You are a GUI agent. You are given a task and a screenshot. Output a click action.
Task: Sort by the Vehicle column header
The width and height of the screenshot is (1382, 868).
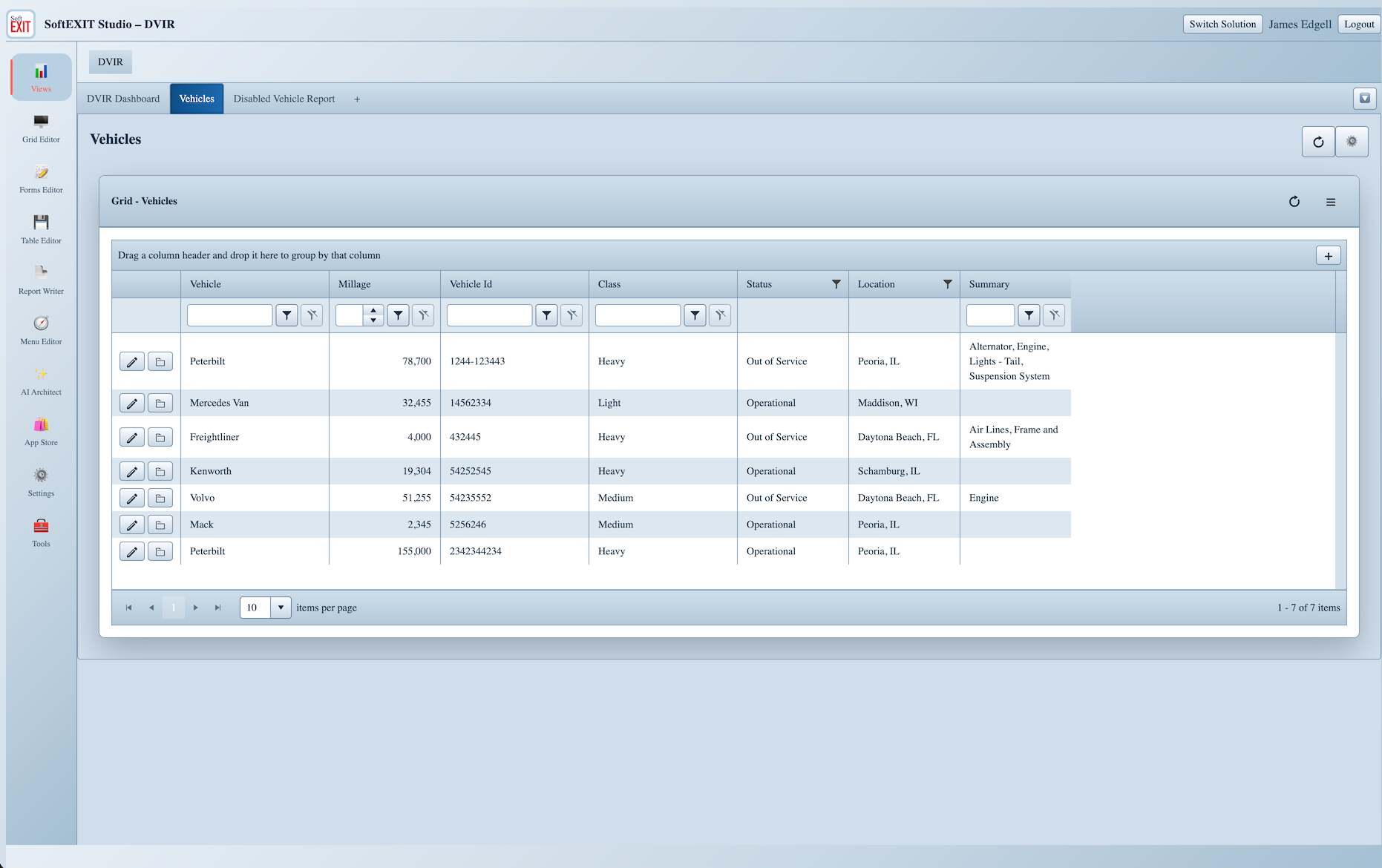point(206,284)
